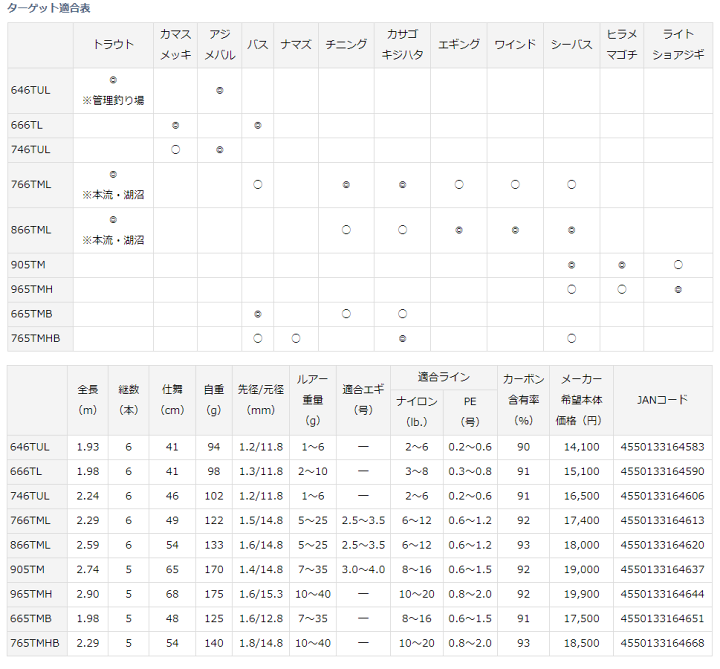Click ※本流・湖沼 note in 766TML row

[x=113, y=195]
